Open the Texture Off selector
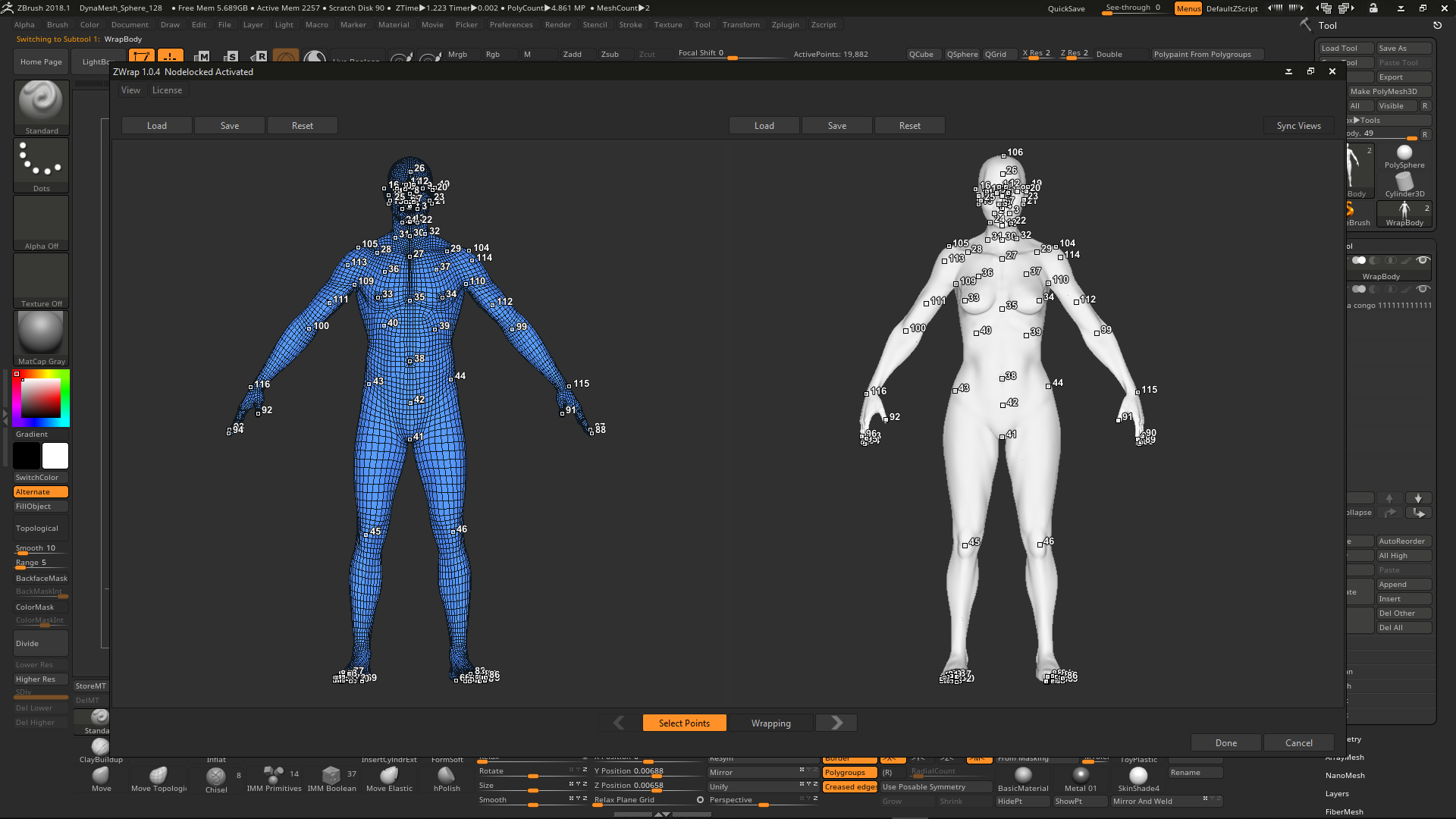1456x819 pixels. [x=41, y=280]
